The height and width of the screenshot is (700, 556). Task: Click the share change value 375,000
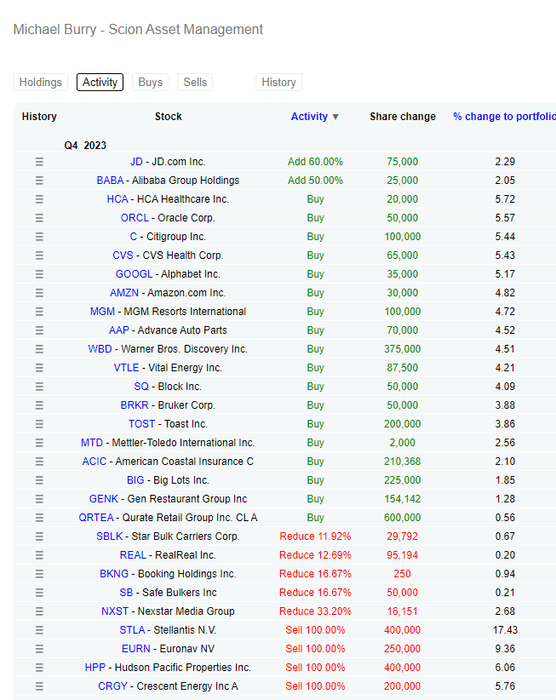tap(402, 349)
